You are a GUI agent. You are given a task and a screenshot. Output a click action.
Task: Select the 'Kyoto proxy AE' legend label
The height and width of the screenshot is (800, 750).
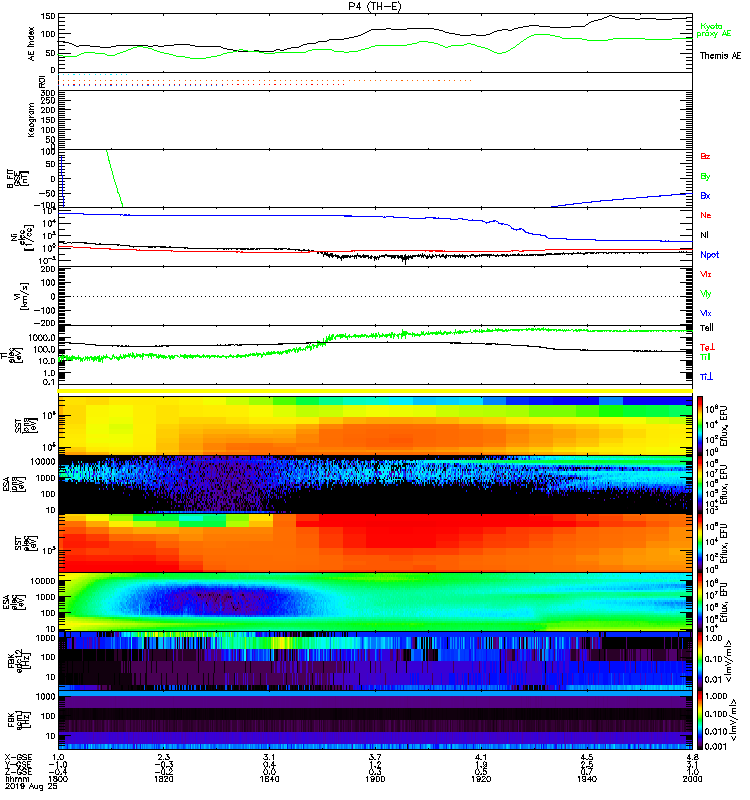714,30
